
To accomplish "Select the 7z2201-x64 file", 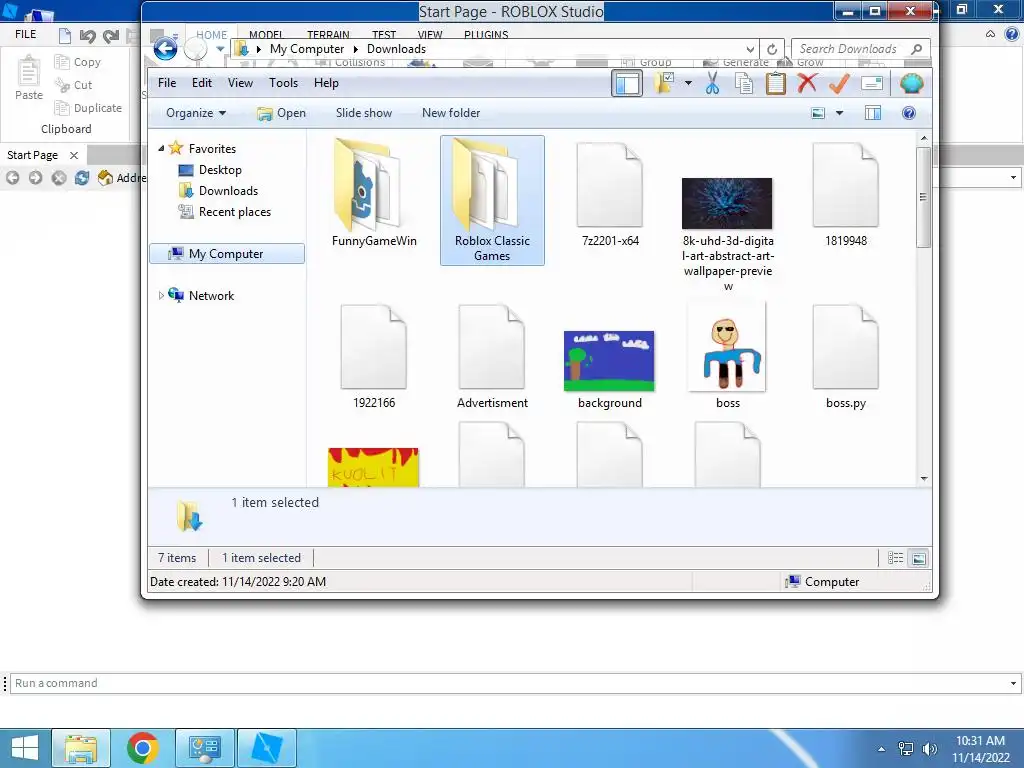I will click(x=610, y=195).
